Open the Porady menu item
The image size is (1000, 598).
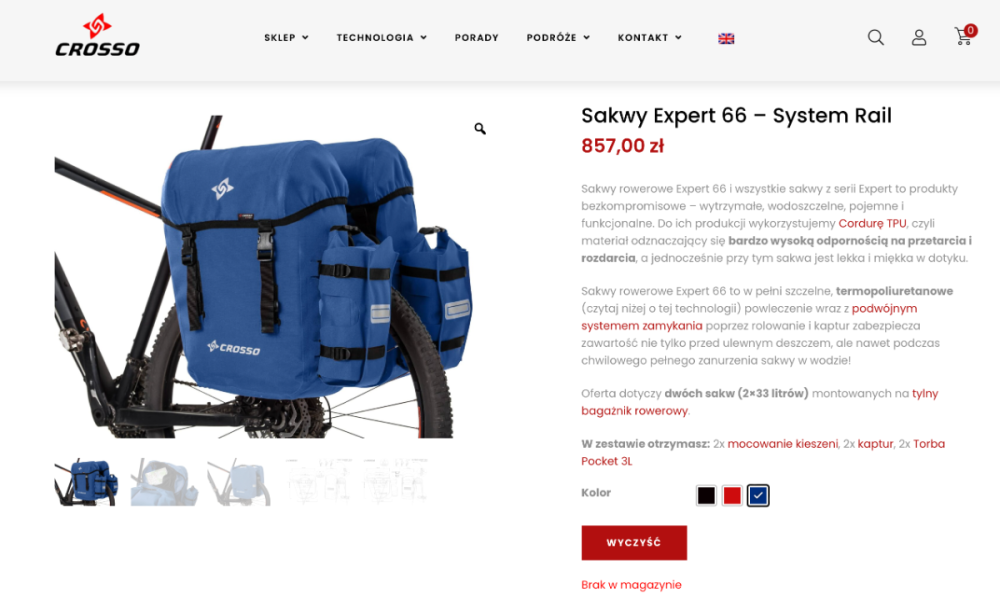click(476, 38)
